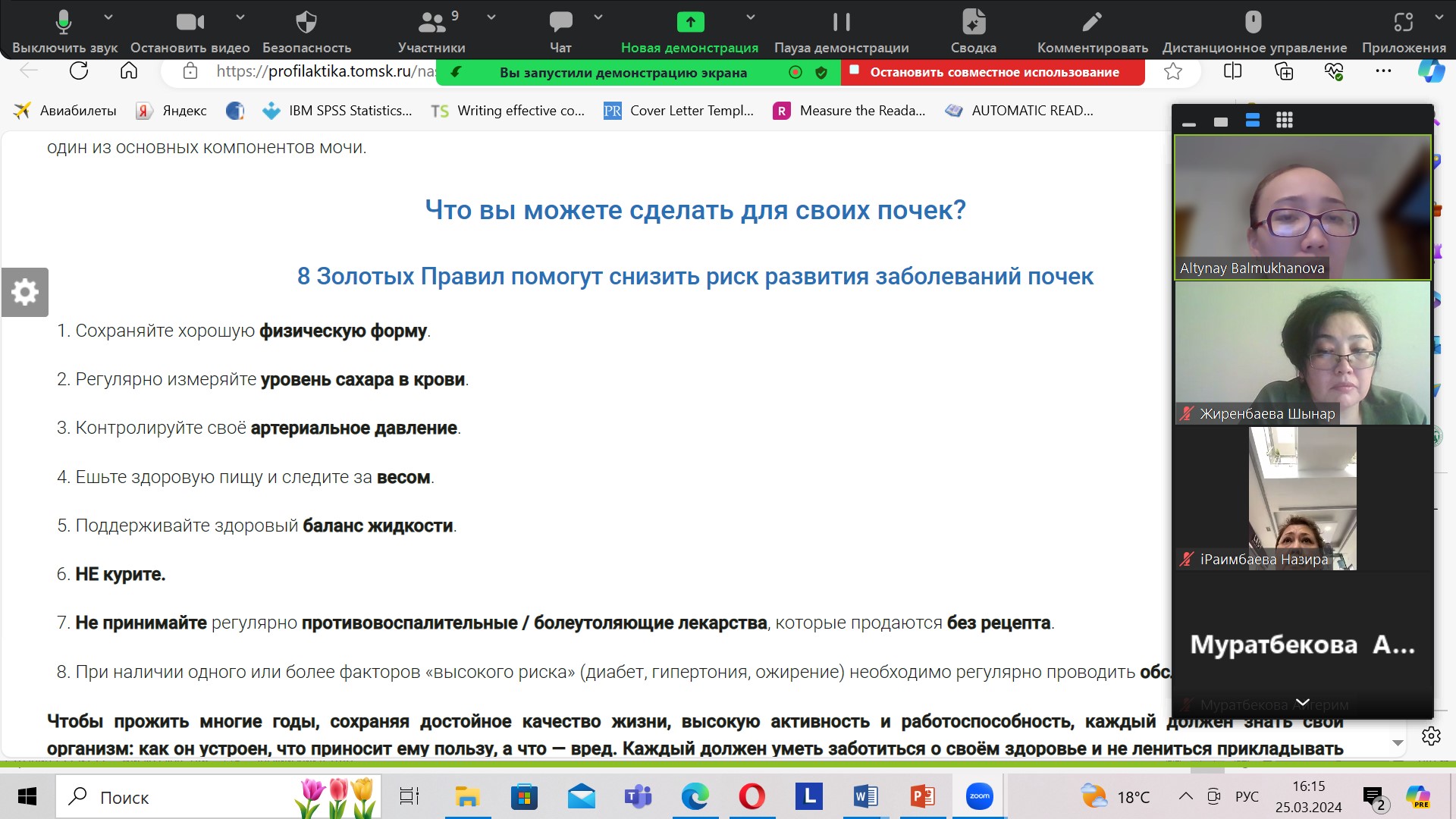Refresh the browser page

tap(79, 71)
